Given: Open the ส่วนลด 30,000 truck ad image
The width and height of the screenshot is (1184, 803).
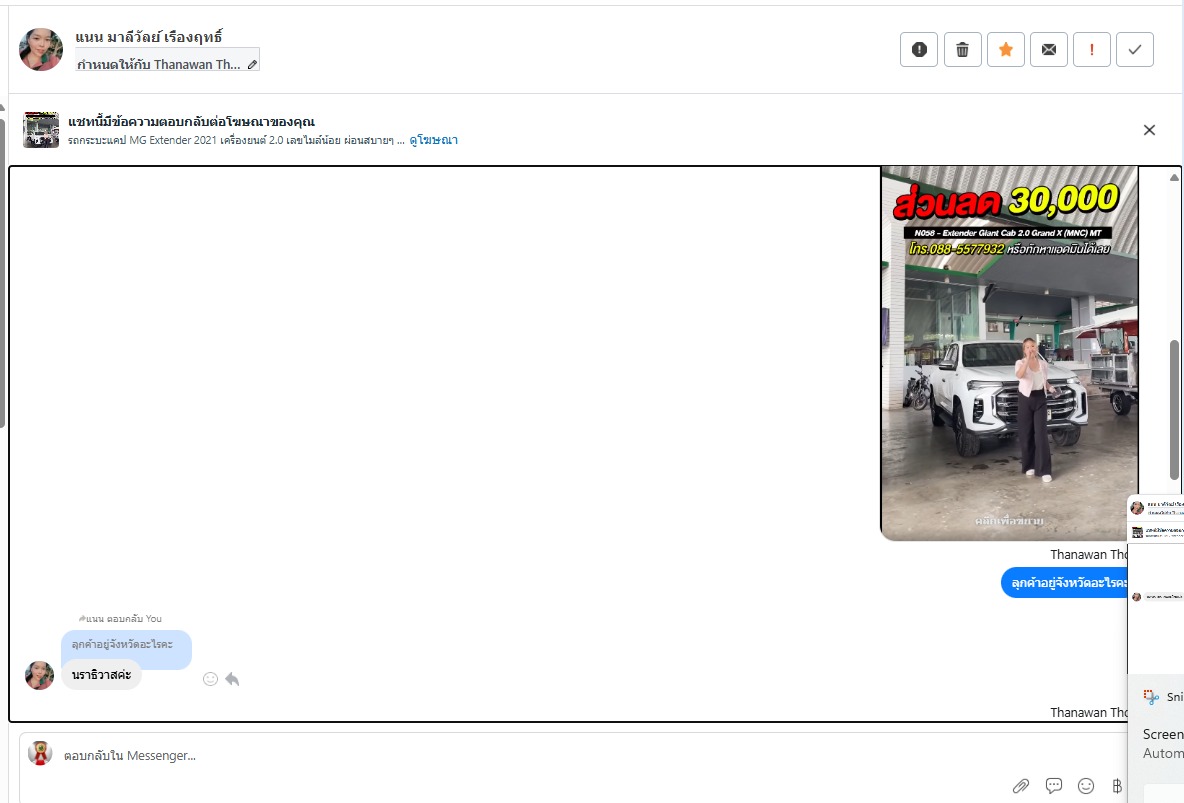Looking at the screenshot, I should click(x=1009, y=354).
